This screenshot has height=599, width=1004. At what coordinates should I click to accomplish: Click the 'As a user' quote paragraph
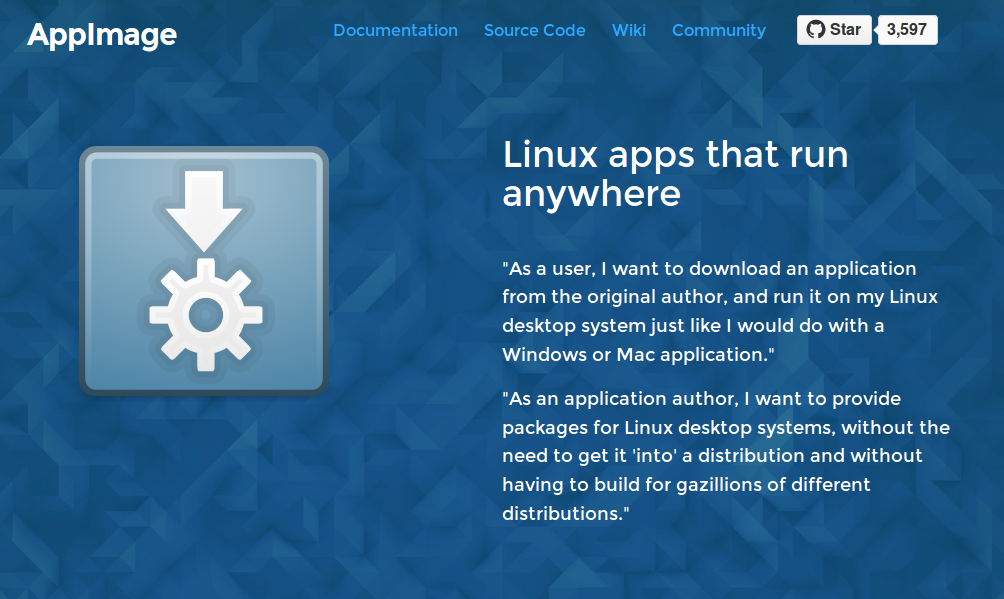point(720,311)
